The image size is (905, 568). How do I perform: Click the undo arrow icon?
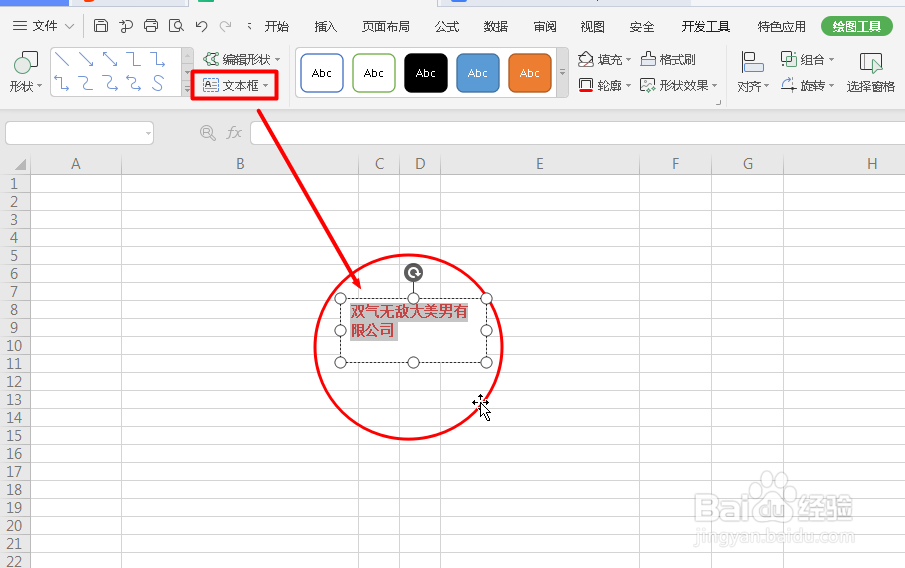coord(201,25)
